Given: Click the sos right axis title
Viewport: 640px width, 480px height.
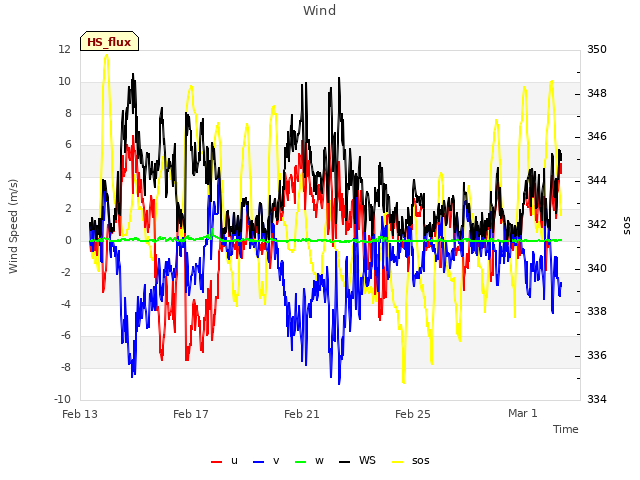Looking at the screenshot, I should [627, 225].
